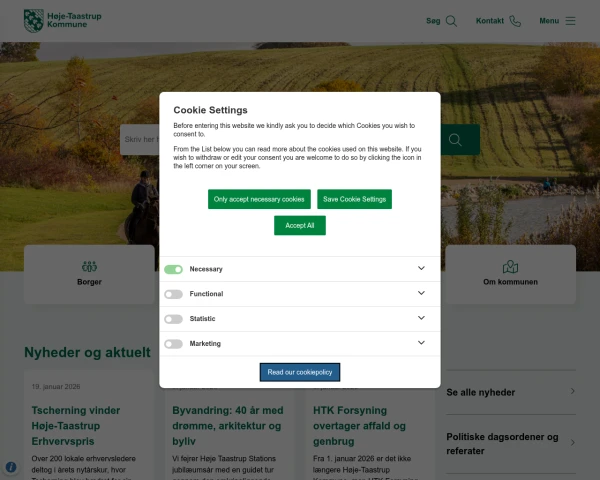Image resolution: width=600 pixels, height=480 pixels.
Task: Click the Nyheder og aktuelt heading
Action: click(87, 352)
